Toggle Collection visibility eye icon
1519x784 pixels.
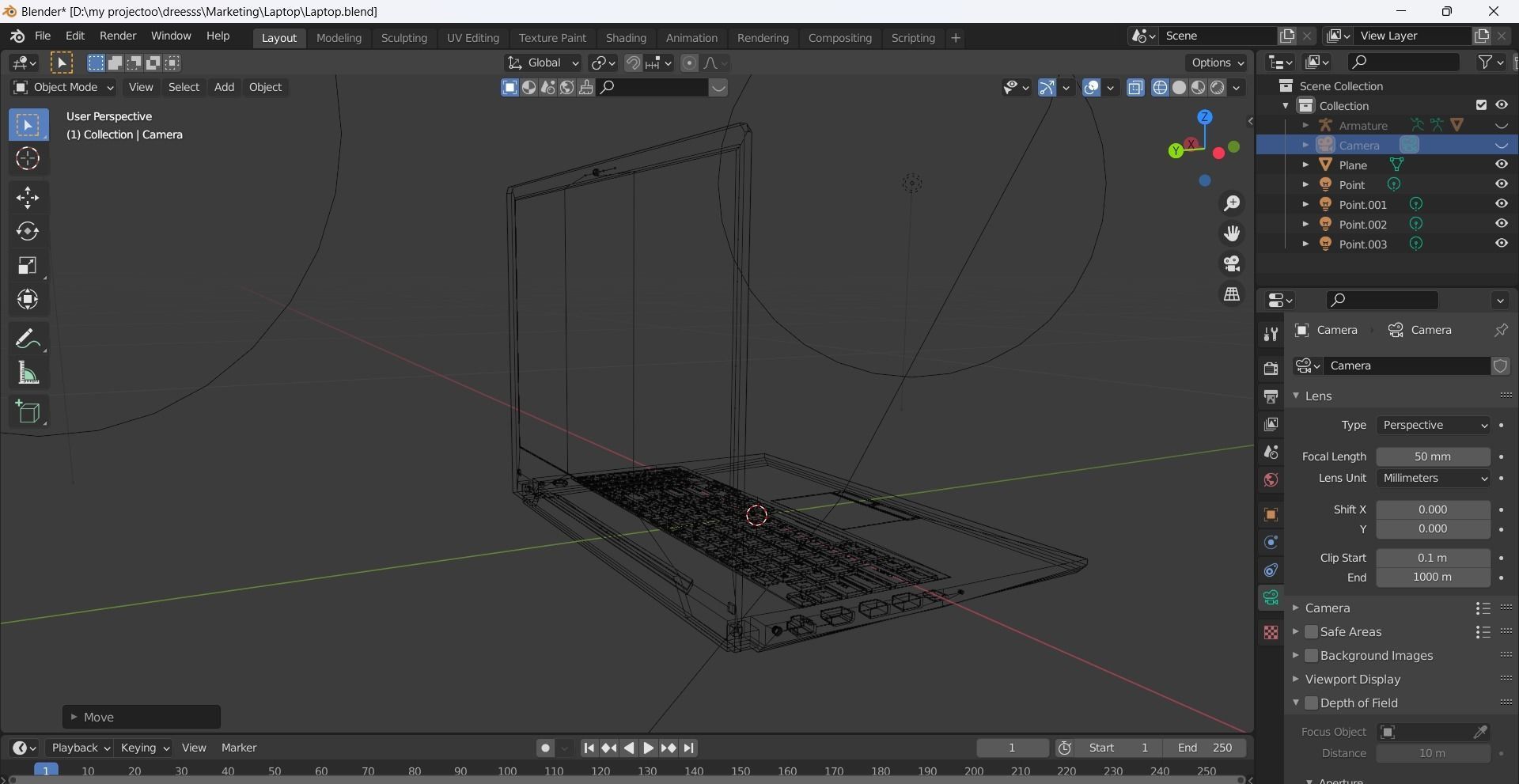coord(1501,105)
